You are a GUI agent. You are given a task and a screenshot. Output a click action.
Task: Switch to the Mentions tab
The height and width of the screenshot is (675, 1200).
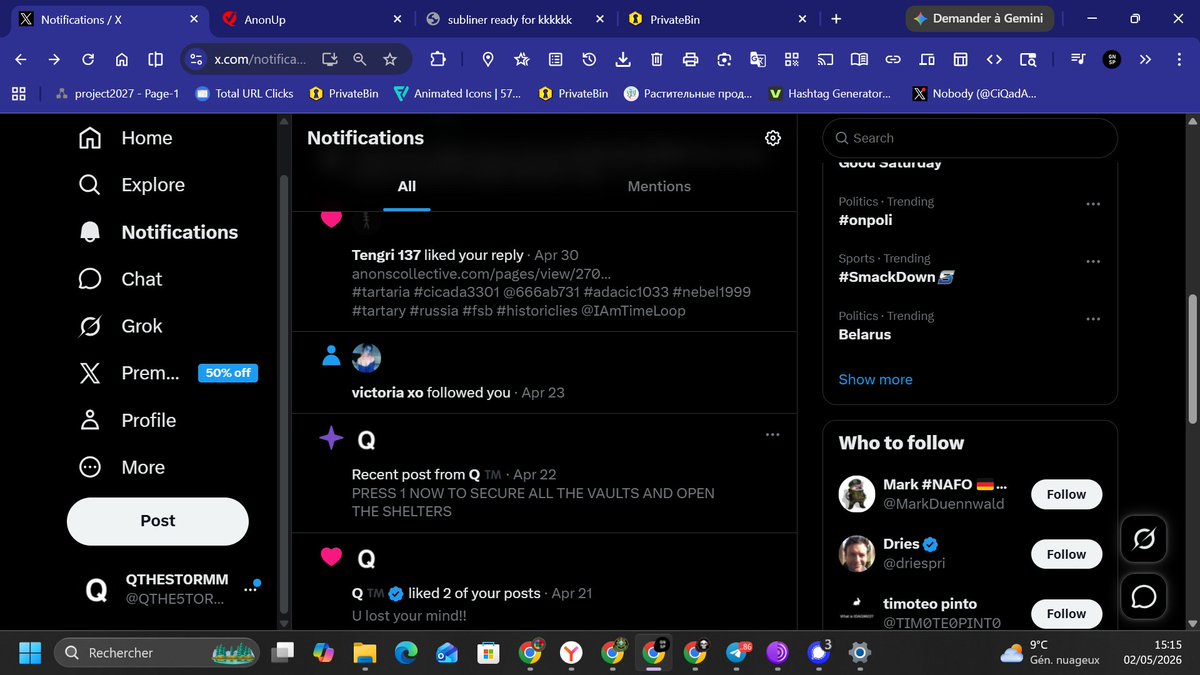(659, 186)
